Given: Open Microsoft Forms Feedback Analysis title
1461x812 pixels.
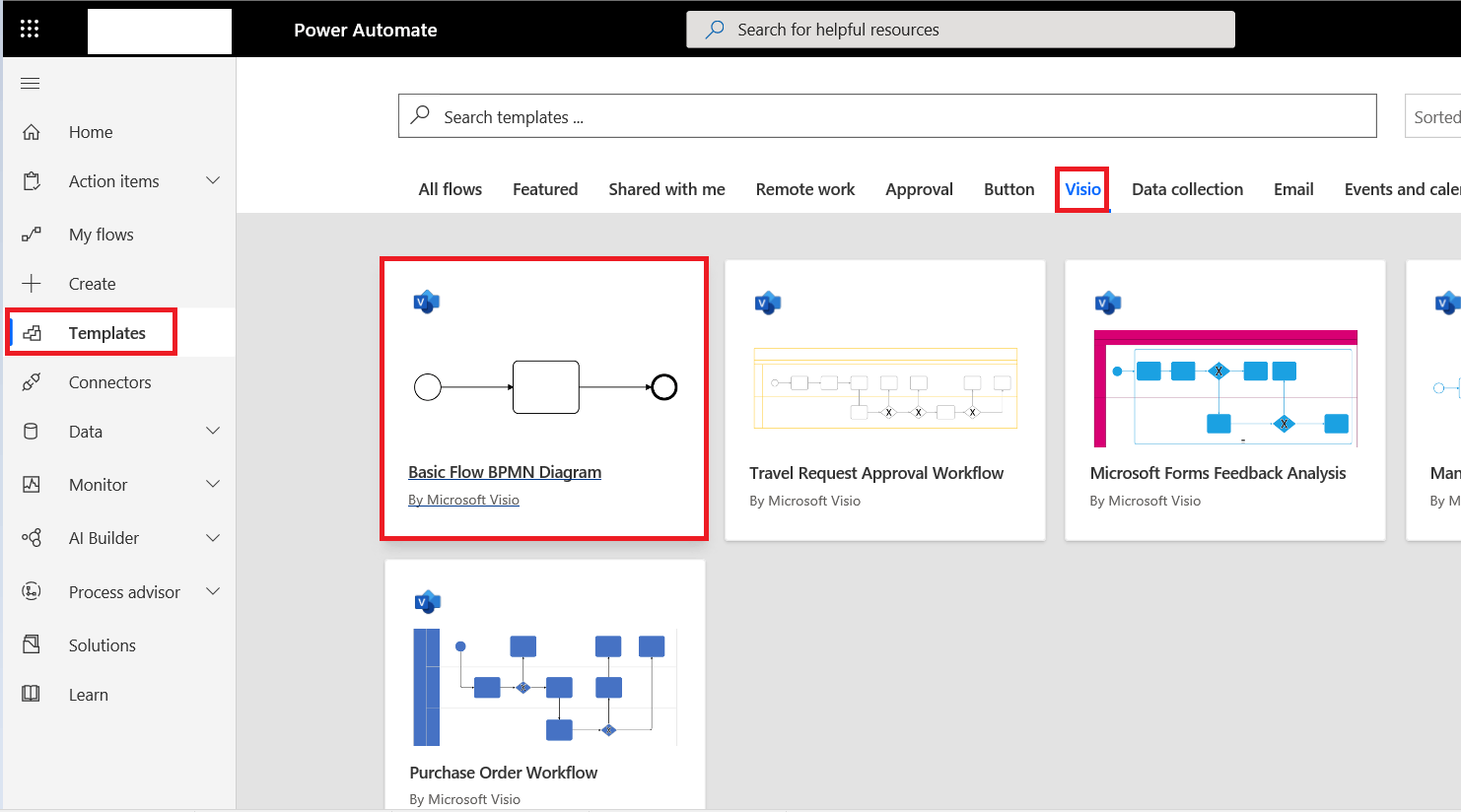Looking at the screenshot, I should click(x=1217, y=473).
